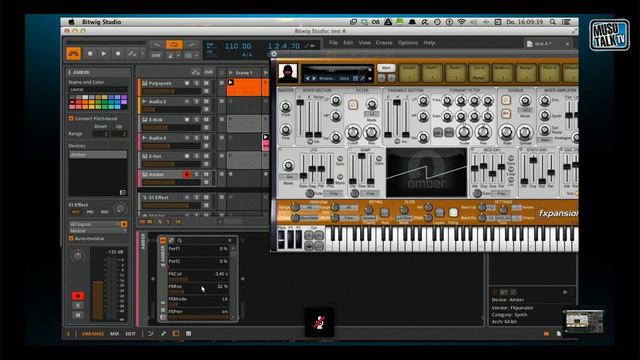Toggle the Convert Pitch-bend checkbox
Image resolution: width=640 pixels, height=360 pixels.
71,118
